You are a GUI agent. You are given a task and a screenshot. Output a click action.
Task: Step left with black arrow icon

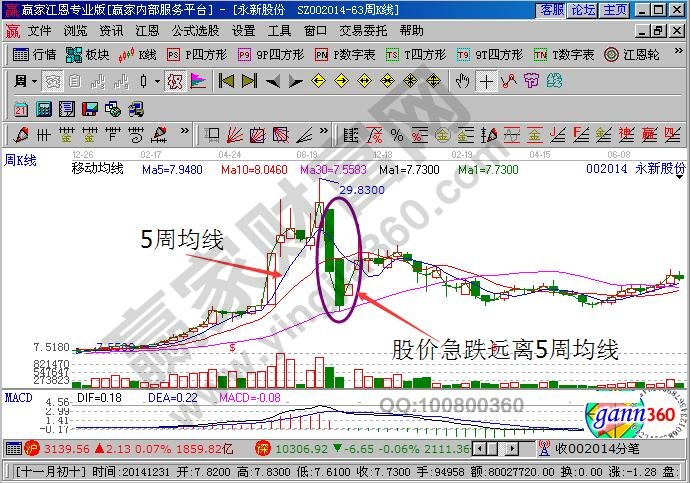(272, 82)
